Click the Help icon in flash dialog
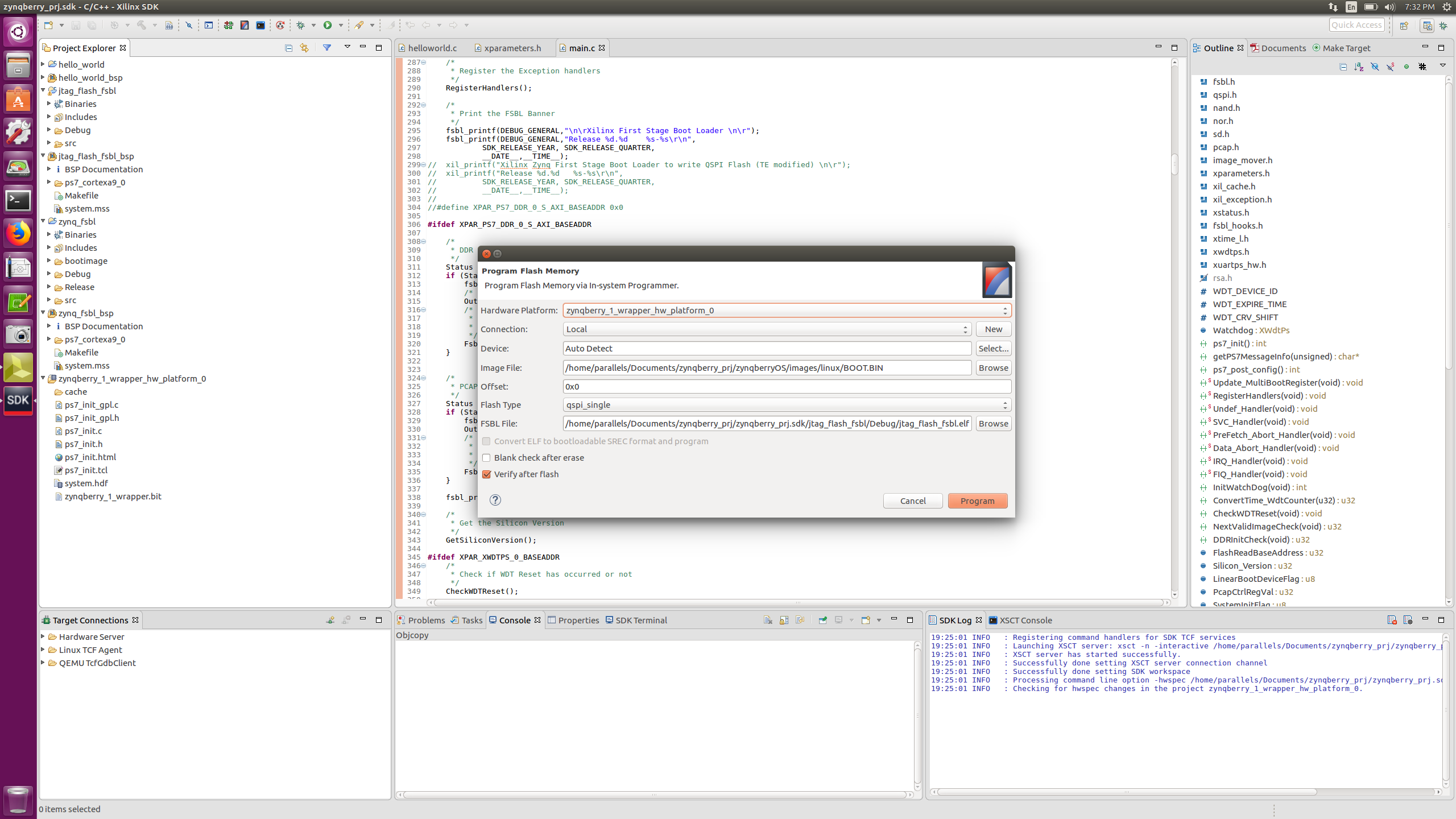 point(495,499)
